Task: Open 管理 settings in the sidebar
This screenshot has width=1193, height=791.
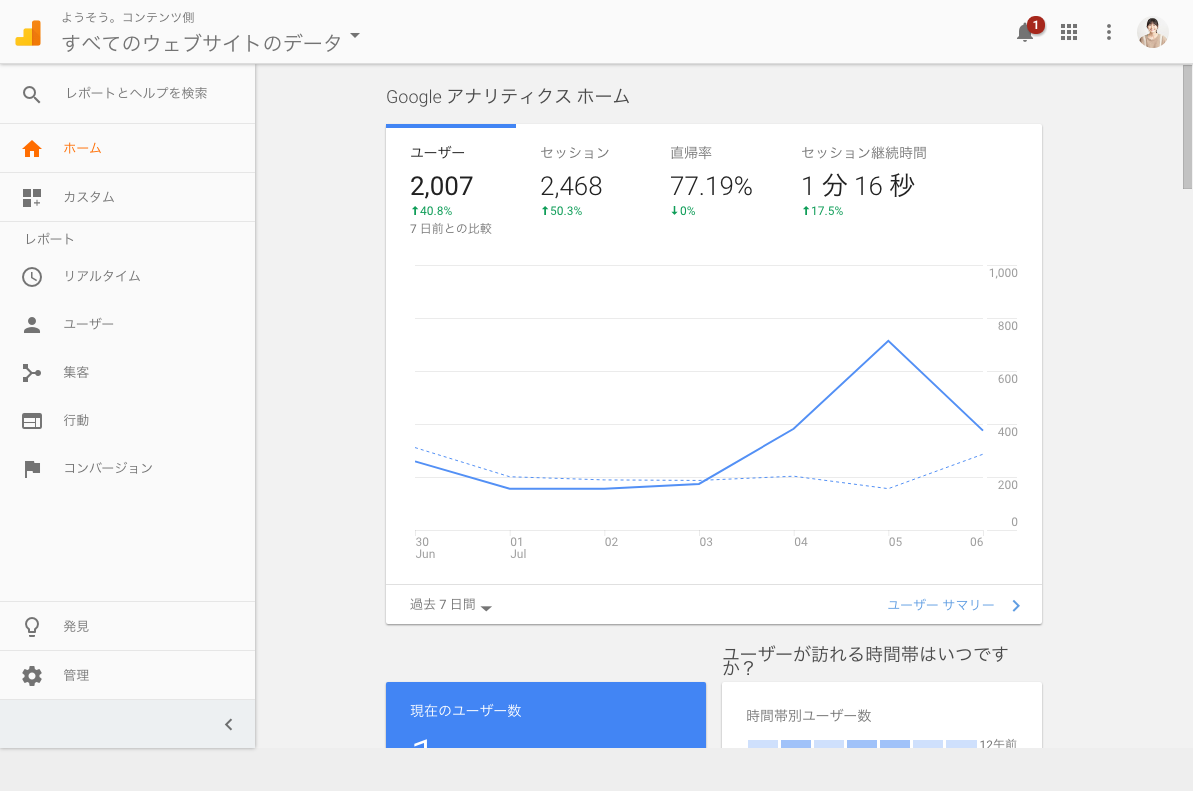Action: tap(128, 675)
